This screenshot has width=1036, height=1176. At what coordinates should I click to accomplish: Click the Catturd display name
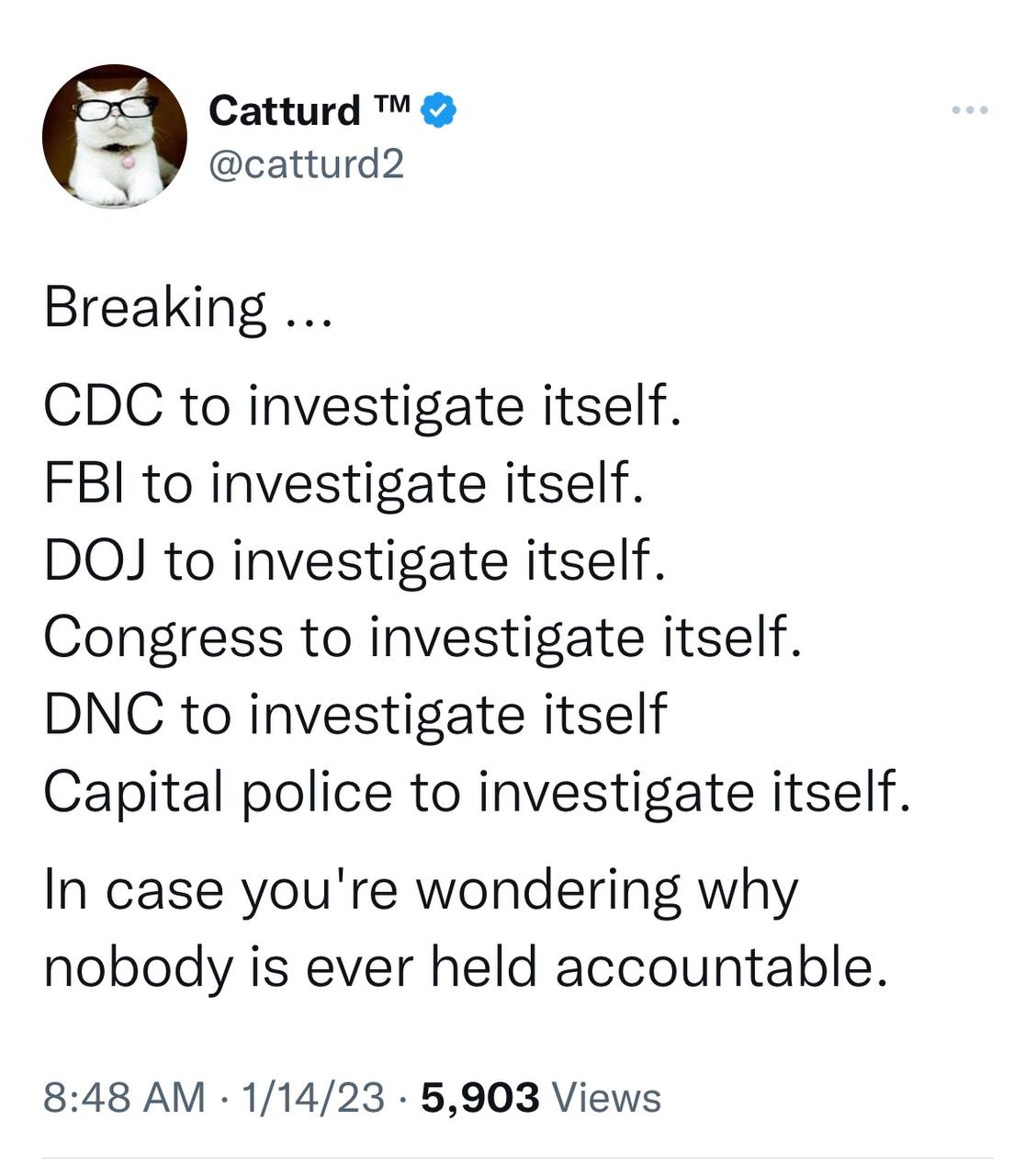[285, 111]
